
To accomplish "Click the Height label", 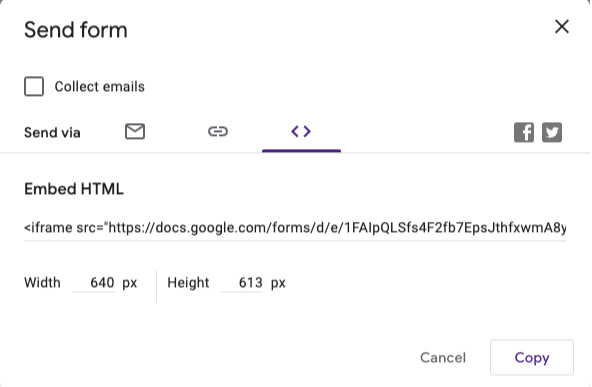I will [x=188, y=282].
